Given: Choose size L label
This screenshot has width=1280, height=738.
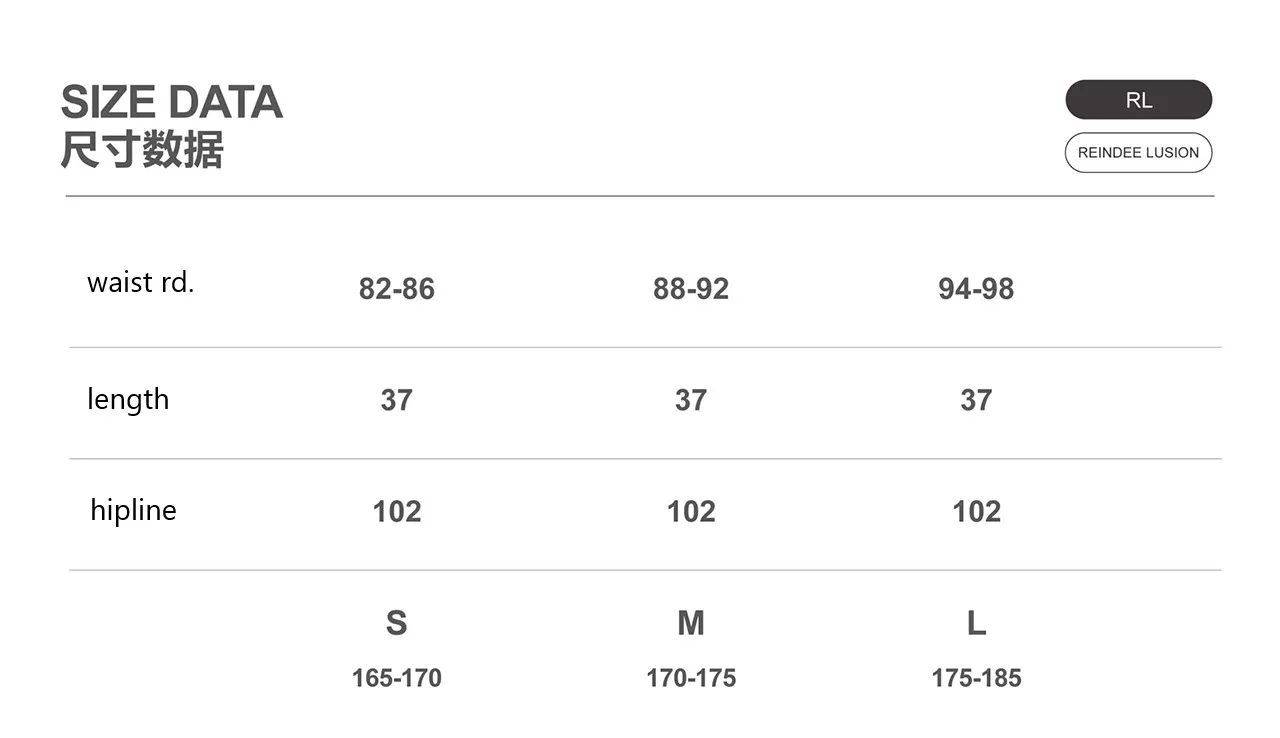Looking at the screenshot, I should tap(976, 623).
